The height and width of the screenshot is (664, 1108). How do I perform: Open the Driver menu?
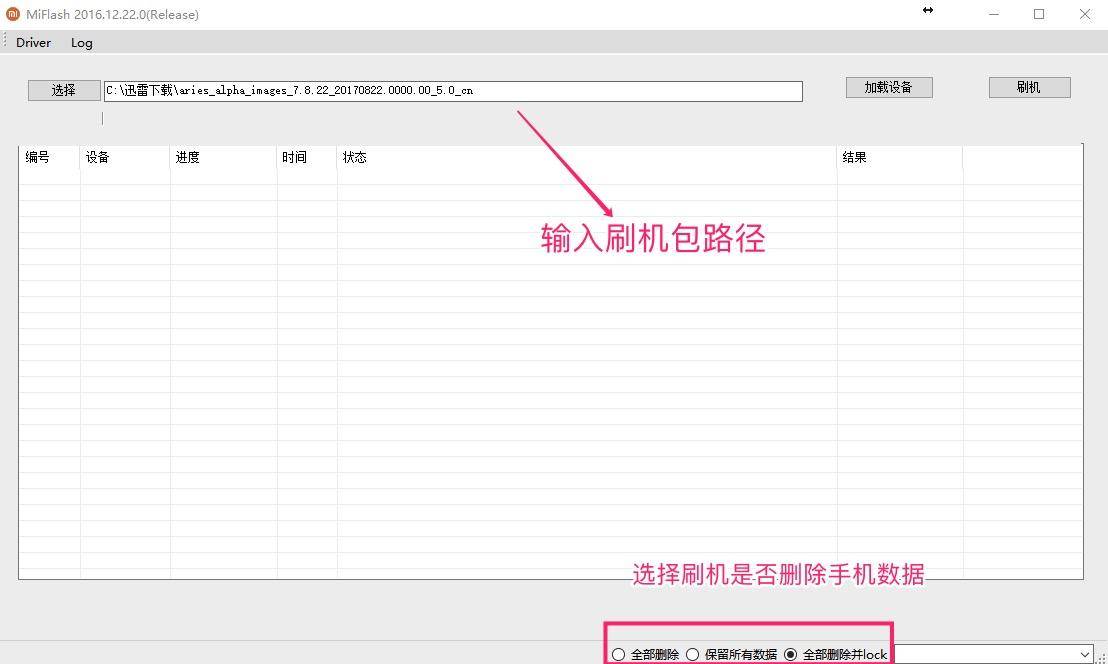pyautogui.click(x=33, y=43)
